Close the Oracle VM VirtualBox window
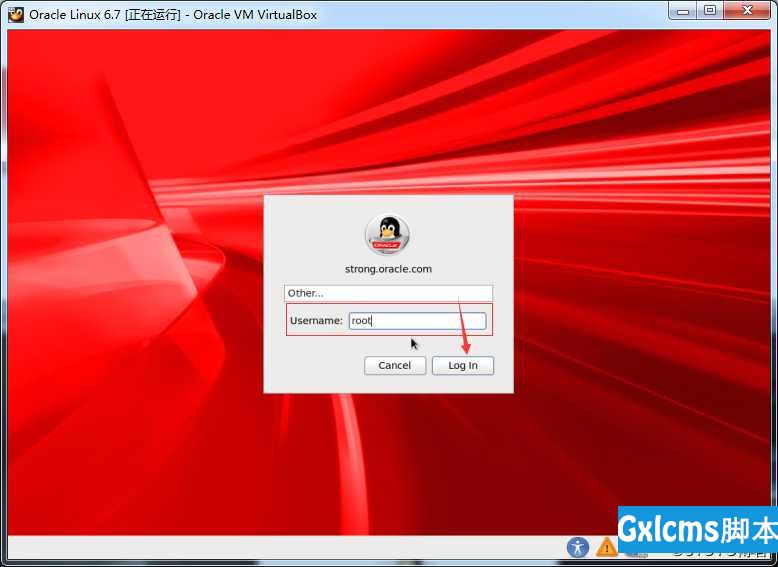 coord(748,11)
